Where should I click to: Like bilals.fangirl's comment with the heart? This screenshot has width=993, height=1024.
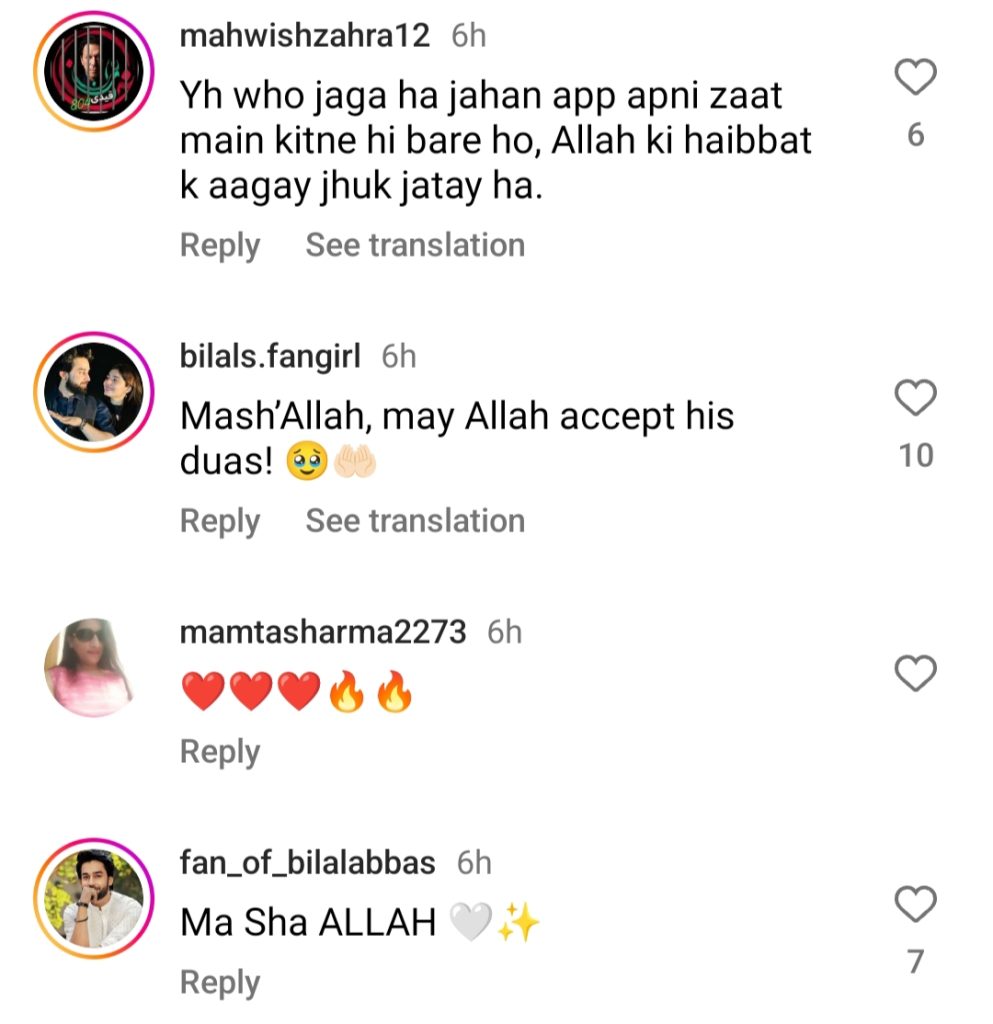(915, 398)
